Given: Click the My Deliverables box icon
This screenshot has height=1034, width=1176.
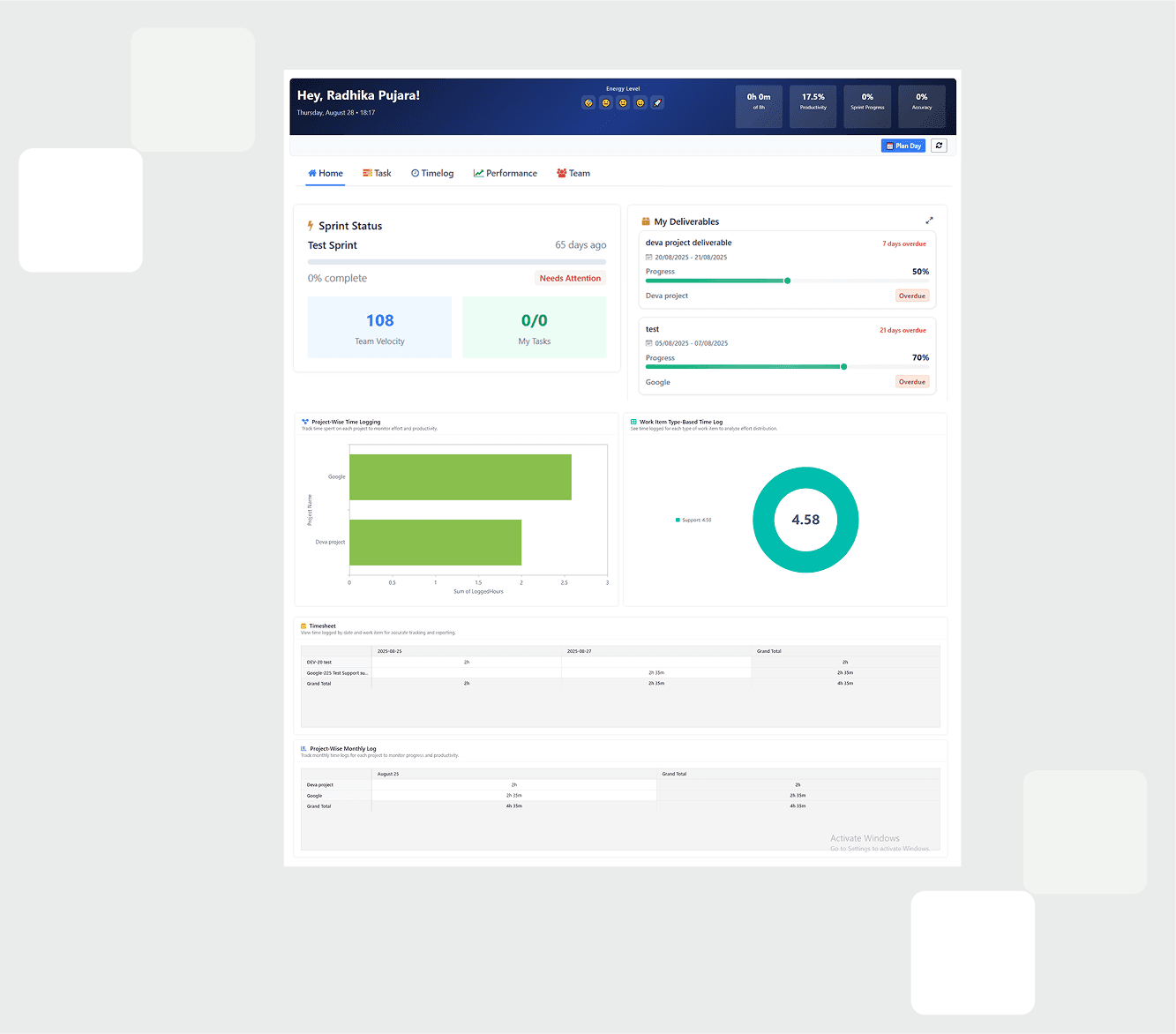Looking at the screenshot, I should pos(646,221).
